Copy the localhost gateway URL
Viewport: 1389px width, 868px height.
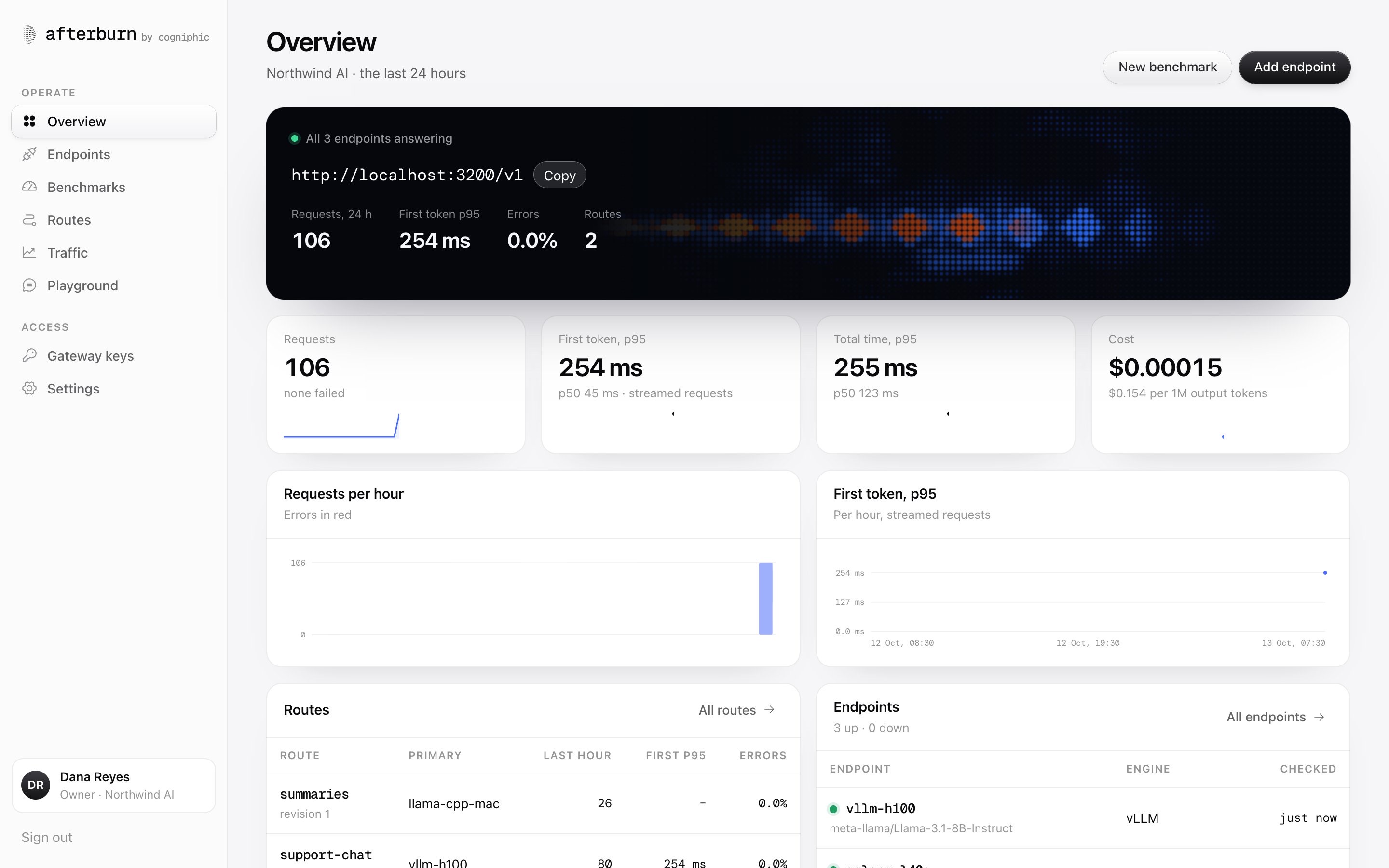tap(559, 175)
